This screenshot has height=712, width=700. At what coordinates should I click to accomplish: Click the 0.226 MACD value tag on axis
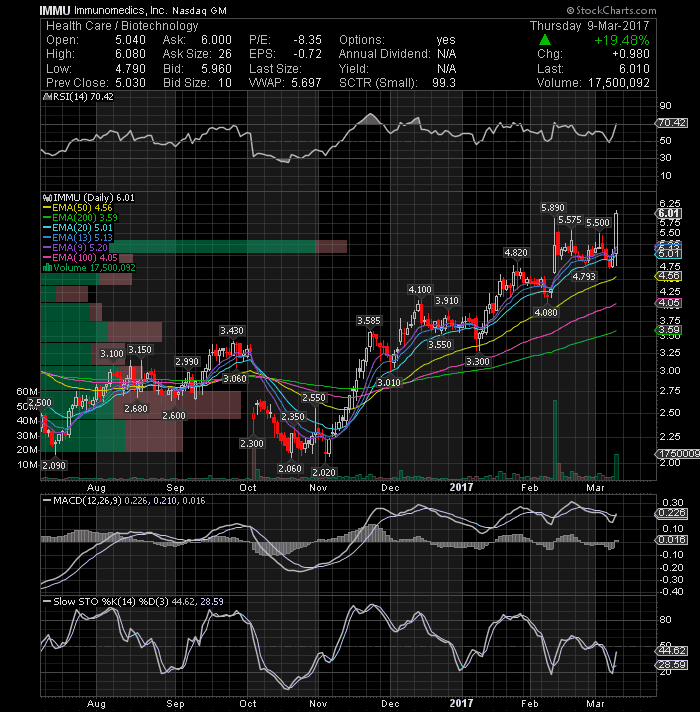(672, 513)
